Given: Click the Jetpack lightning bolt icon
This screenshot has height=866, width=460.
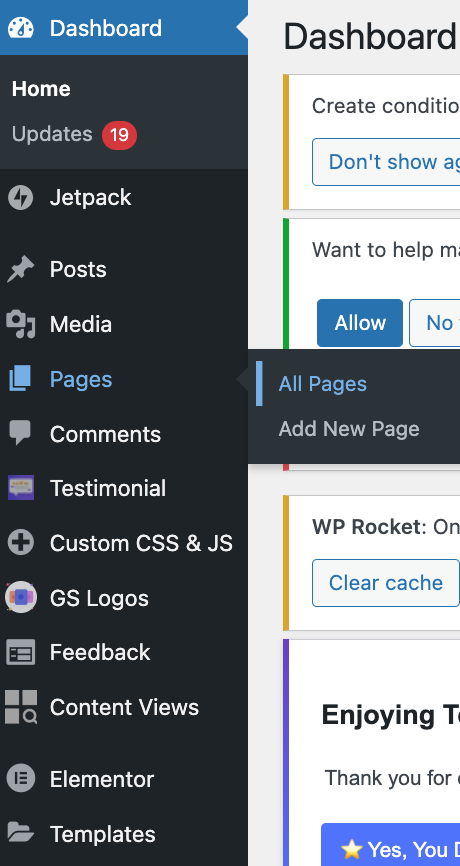Looking at the screenshot, I should (x=21, y=198).
